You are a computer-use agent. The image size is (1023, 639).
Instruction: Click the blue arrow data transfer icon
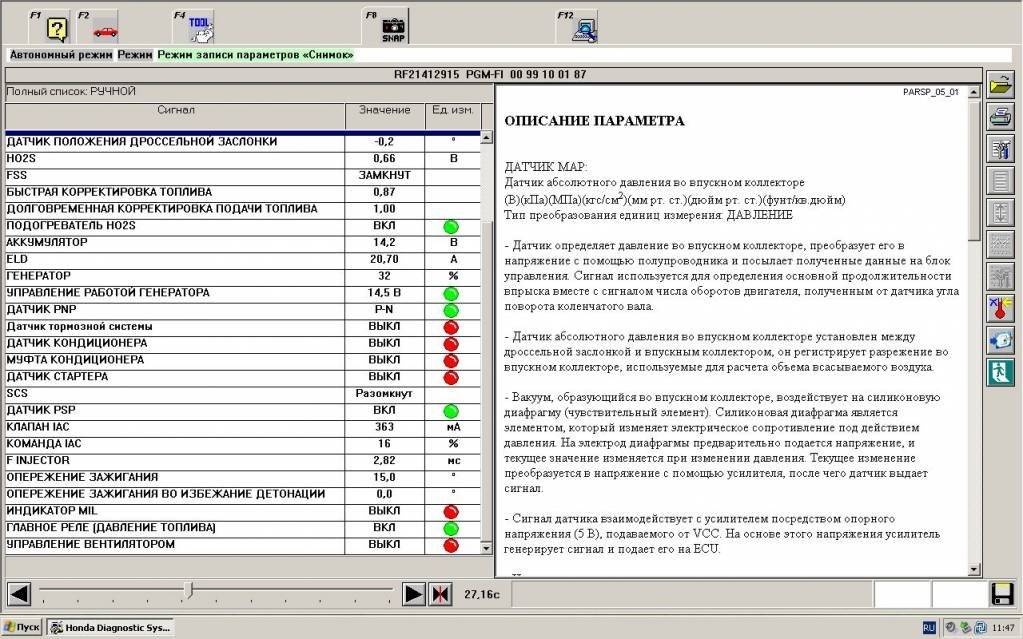pyautogui.click(x=1000, y=341)
